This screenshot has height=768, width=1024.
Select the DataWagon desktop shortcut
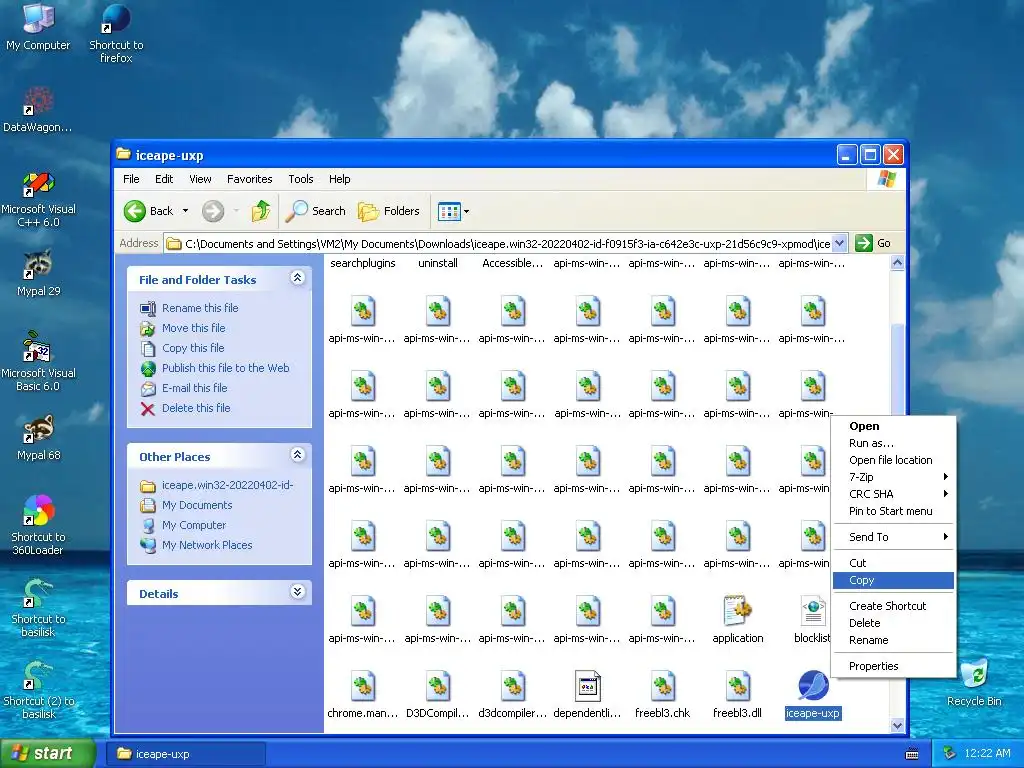[x=38, y=110]
